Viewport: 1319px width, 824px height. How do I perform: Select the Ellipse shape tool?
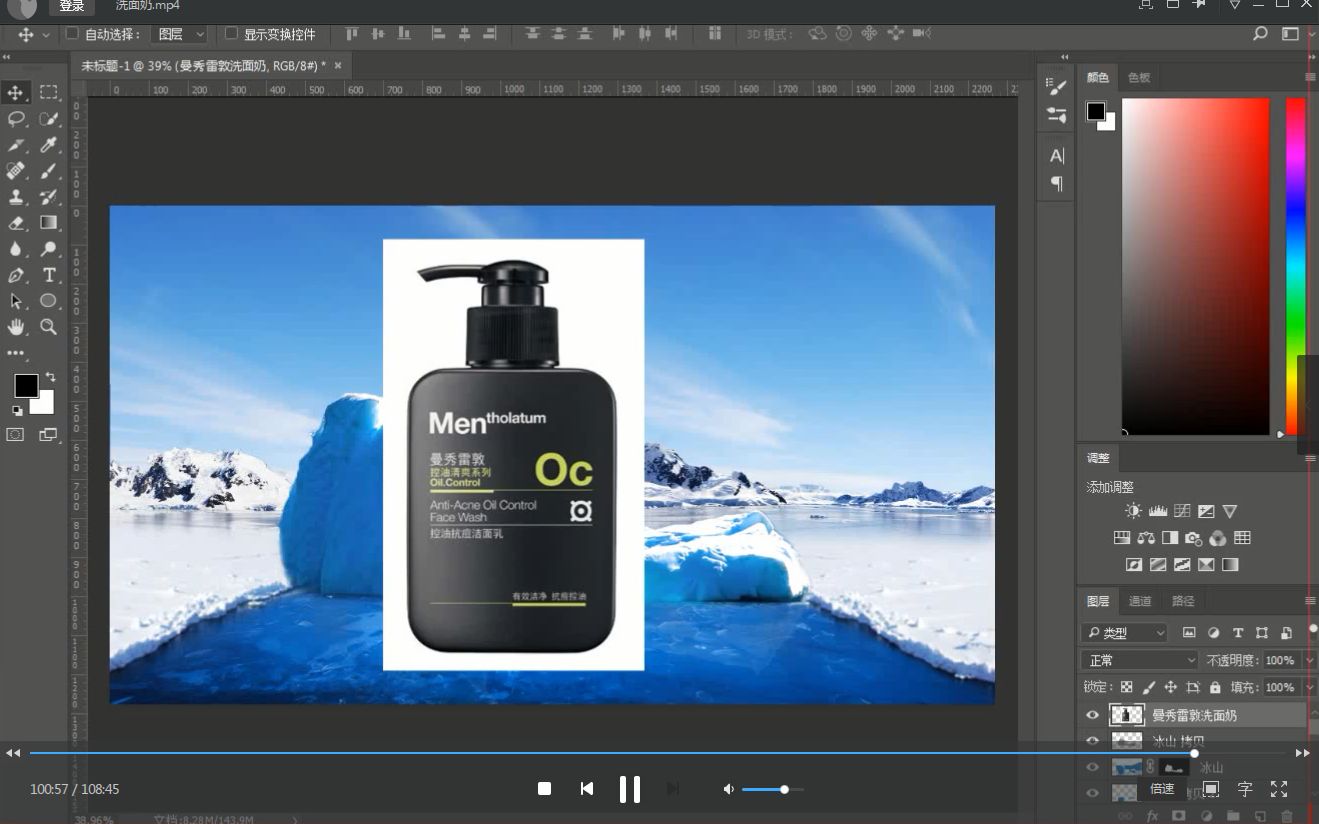48,301
